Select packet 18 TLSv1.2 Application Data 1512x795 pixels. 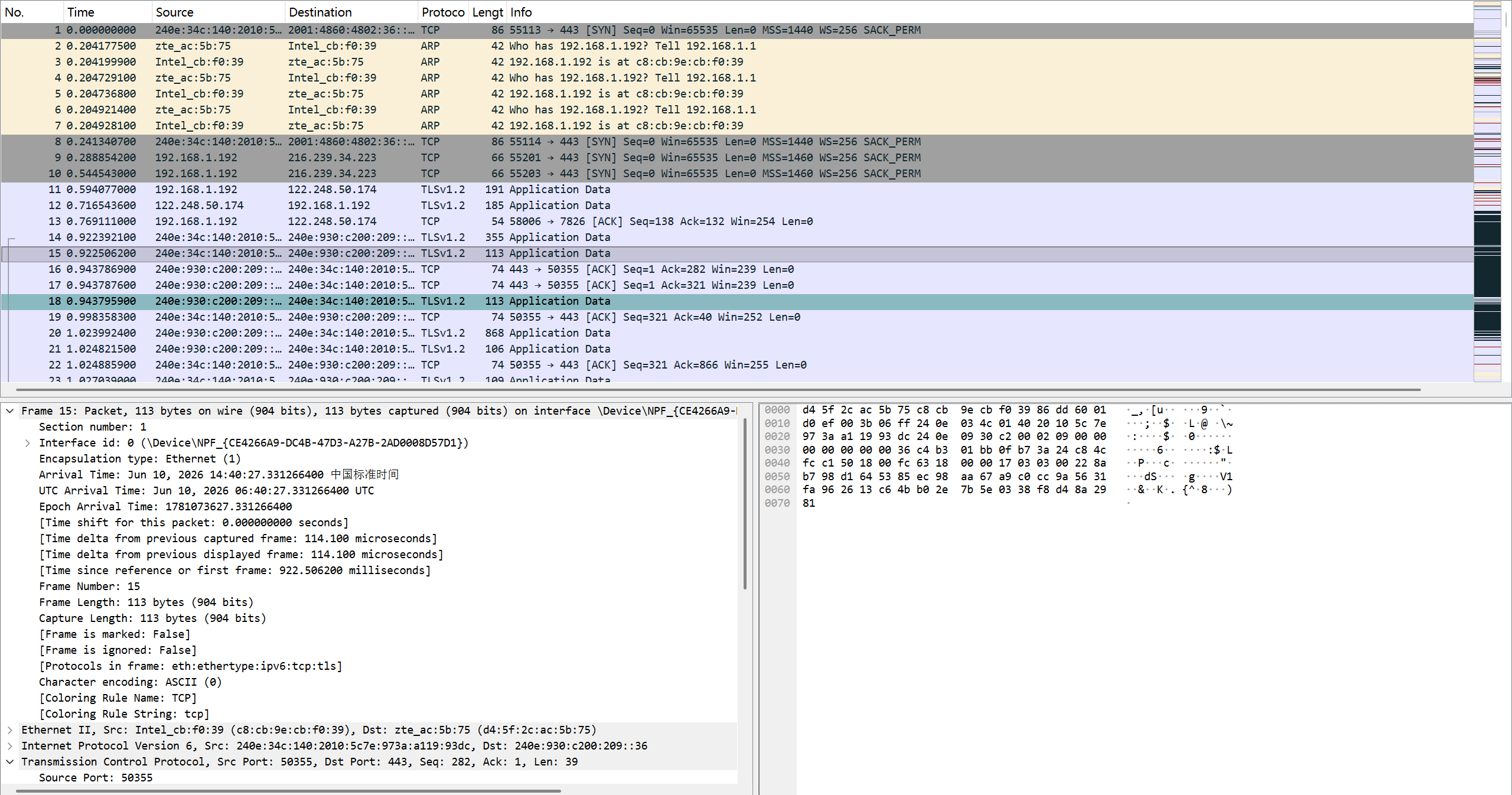pyautogui.click(x=737, y=301)
